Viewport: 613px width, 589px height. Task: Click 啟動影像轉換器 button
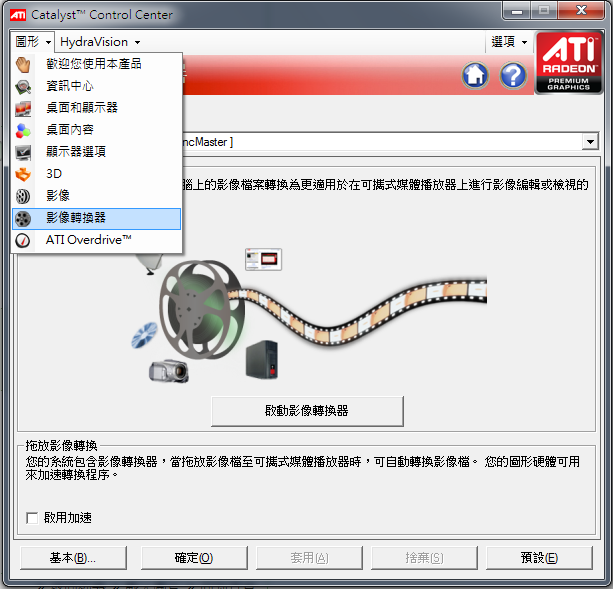tap(307, 411)
